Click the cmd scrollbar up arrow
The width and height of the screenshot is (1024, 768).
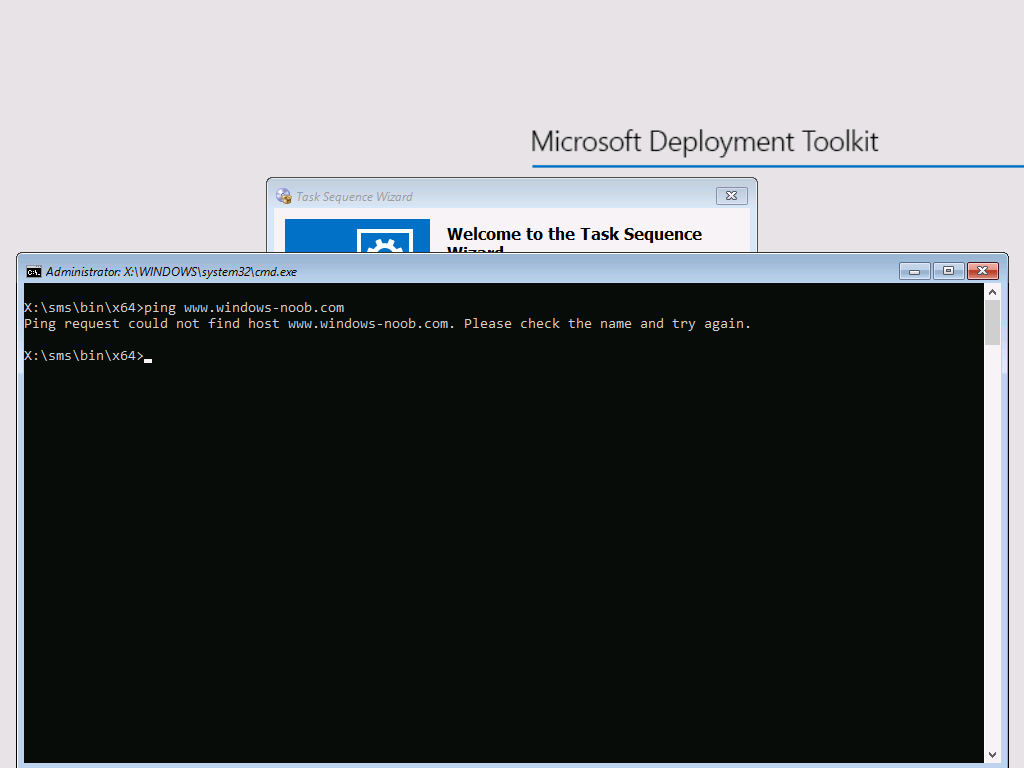pos(992,292)
